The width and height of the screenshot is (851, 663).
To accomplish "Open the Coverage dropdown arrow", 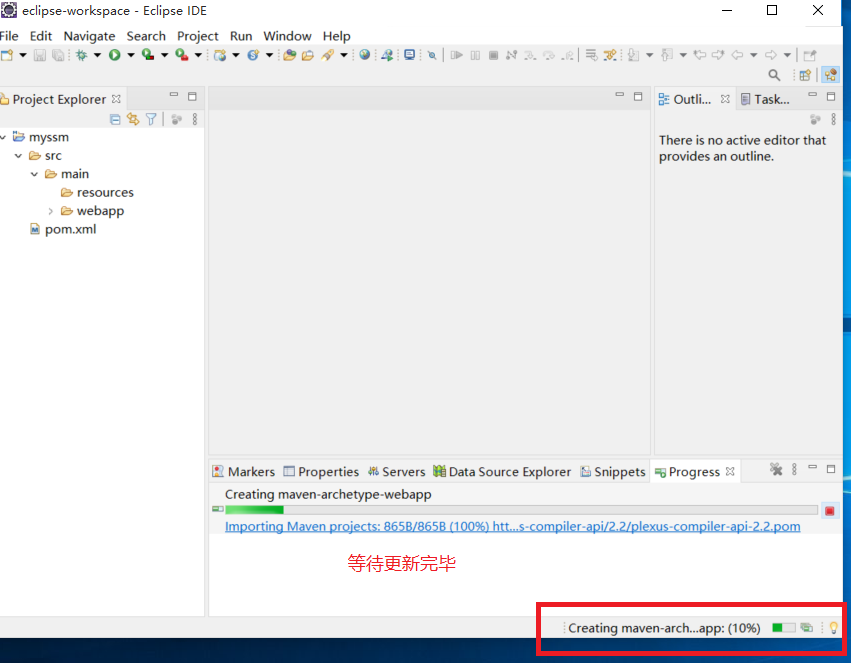I will click(164, 55).
